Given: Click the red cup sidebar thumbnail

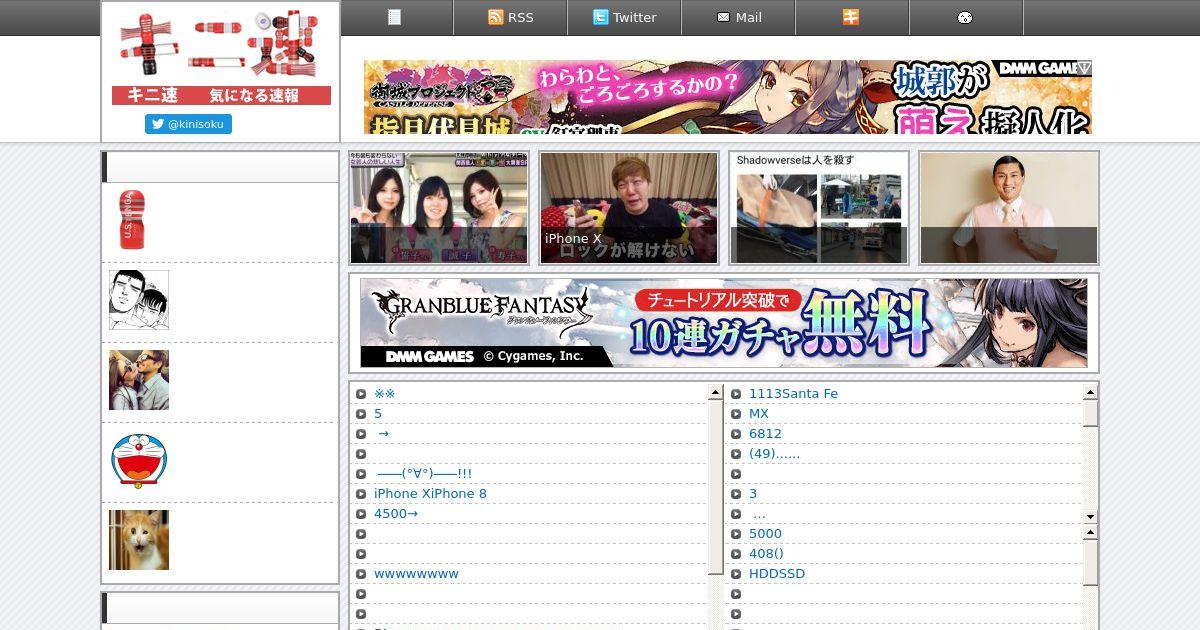Looking at the screenshot, I should tap(132, 220).
